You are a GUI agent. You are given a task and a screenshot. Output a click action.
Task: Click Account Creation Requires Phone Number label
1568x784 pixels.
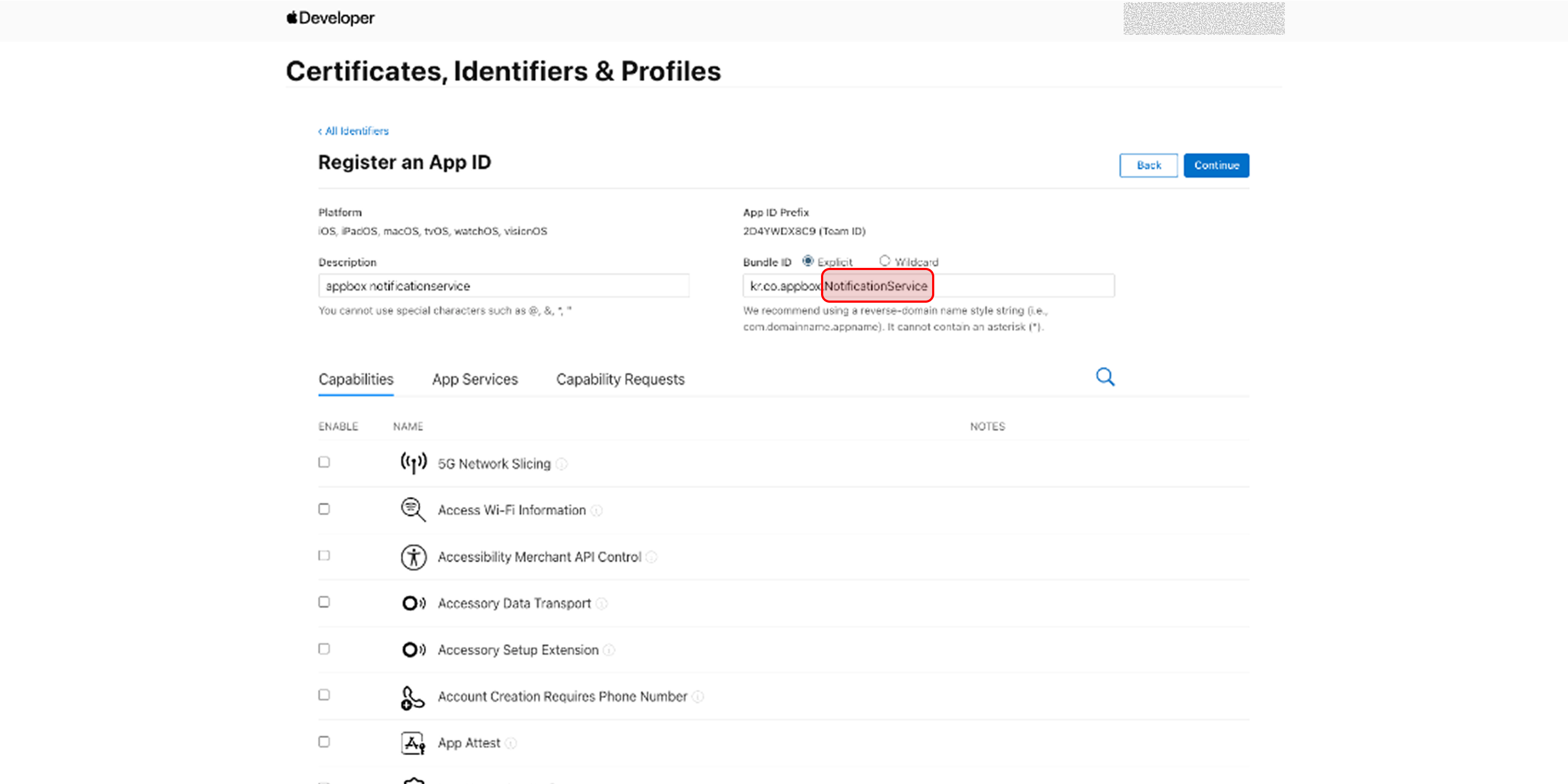coord(562,697)
